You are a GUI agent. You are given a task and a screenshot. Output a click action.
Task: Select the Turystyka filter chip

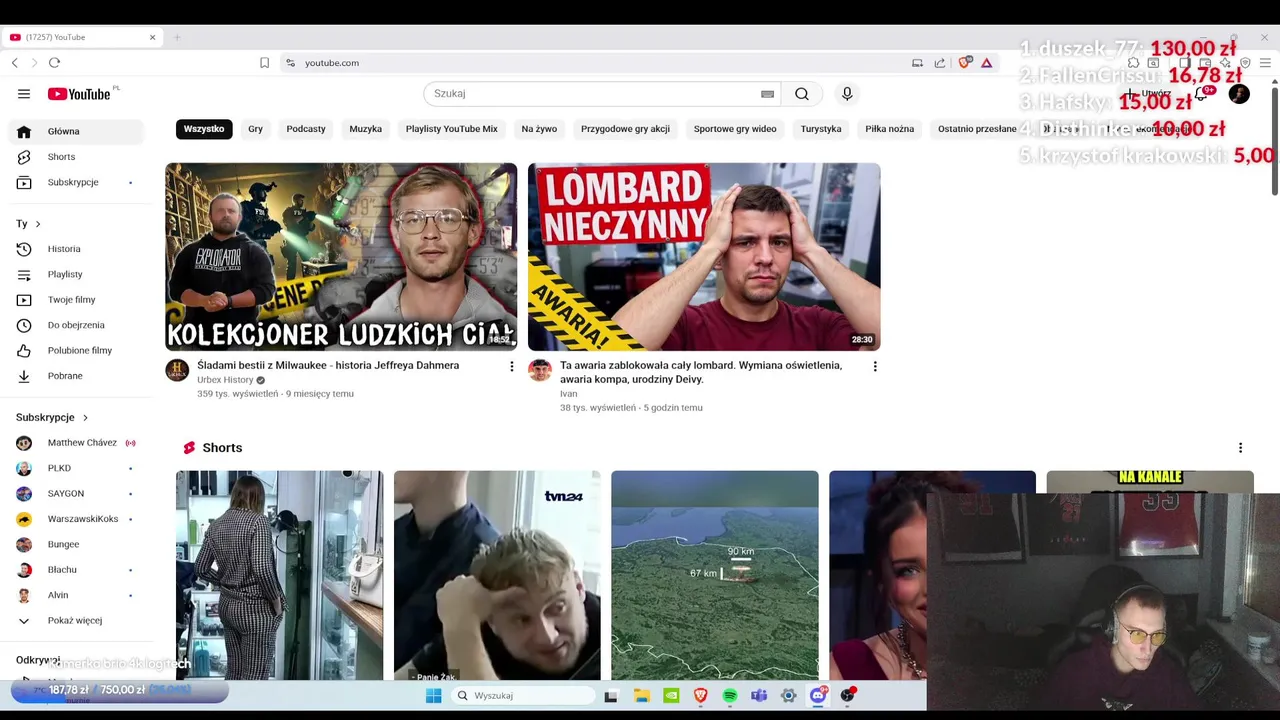click(821, 129)
